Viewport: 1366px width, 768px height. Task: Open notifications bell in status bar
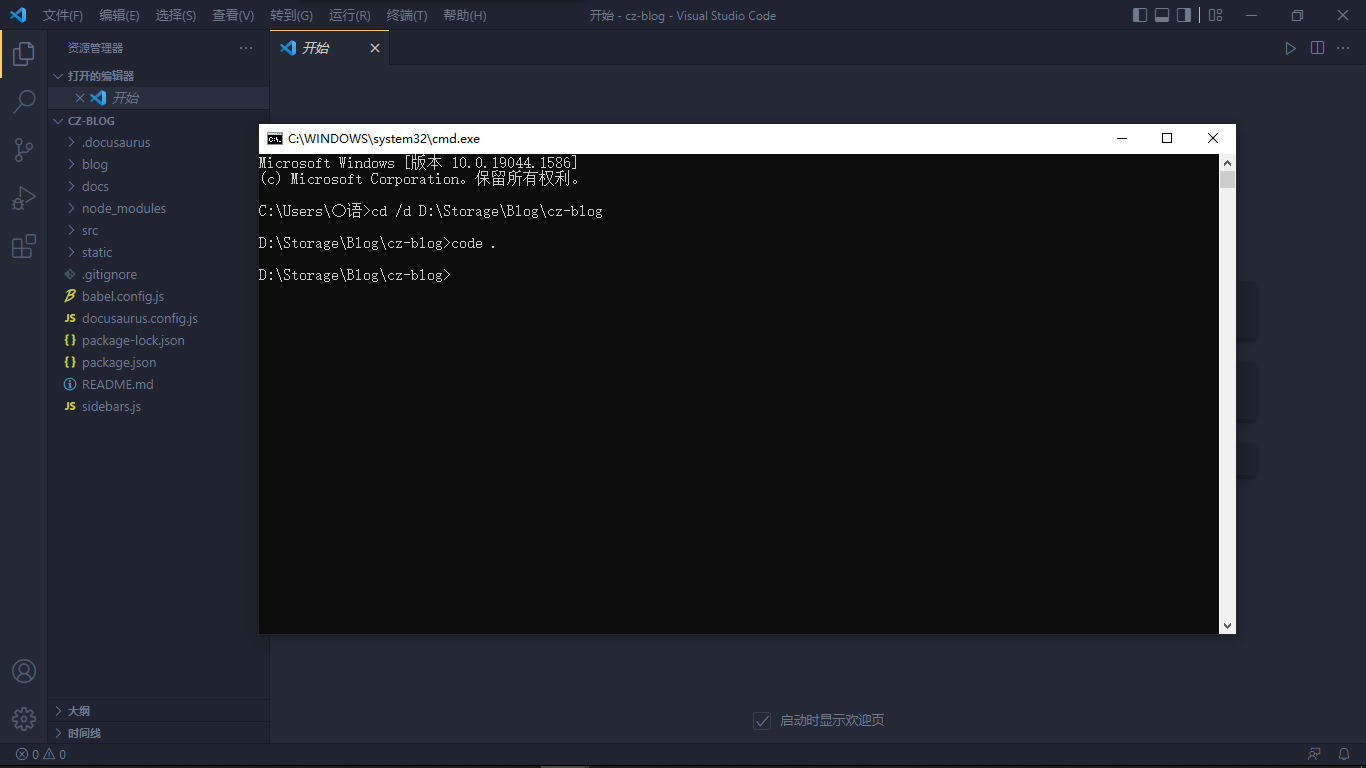click(x=1344, y=754)
